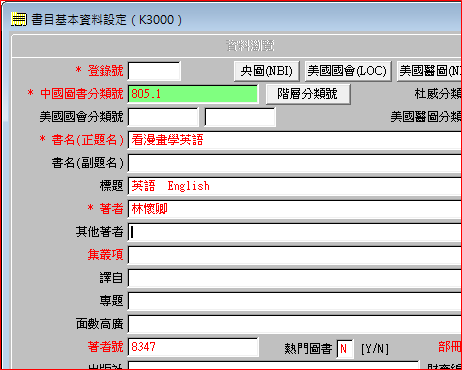Click the second 美國國會分類號 input box
The height and width of the screenshot is (370, 462).
[240, 117]
